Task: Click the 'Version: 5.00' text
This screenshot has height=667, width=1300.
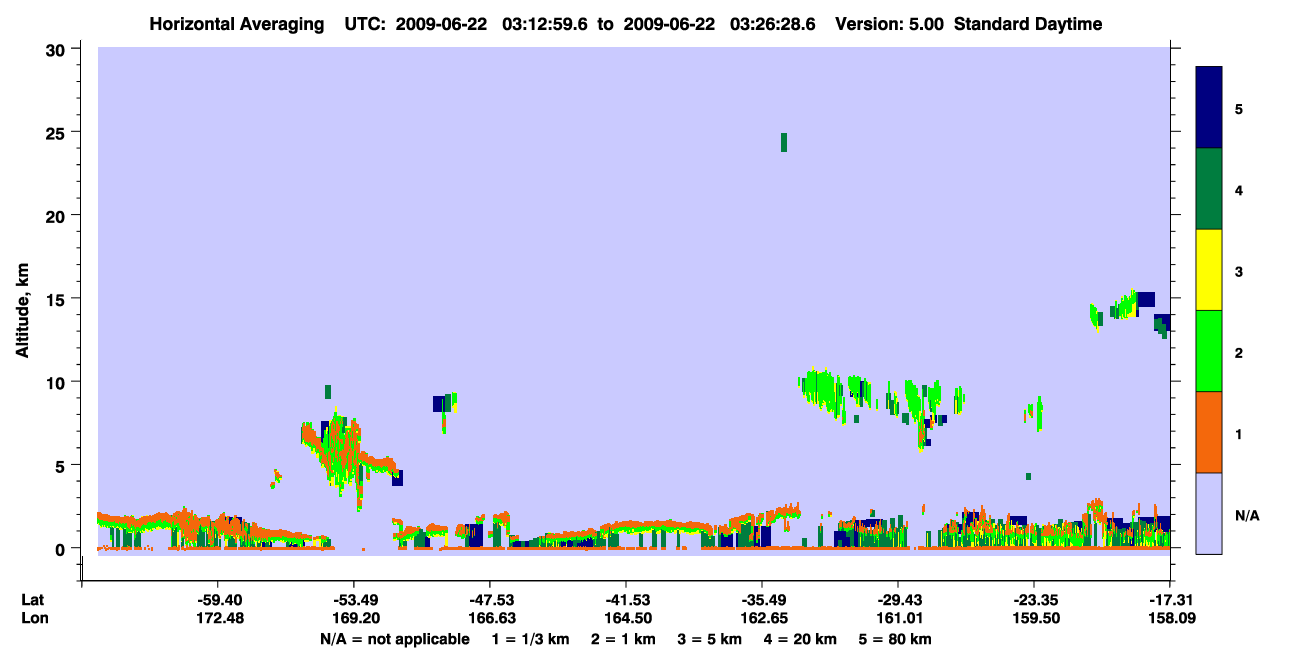Action: [x=888, y=25]
